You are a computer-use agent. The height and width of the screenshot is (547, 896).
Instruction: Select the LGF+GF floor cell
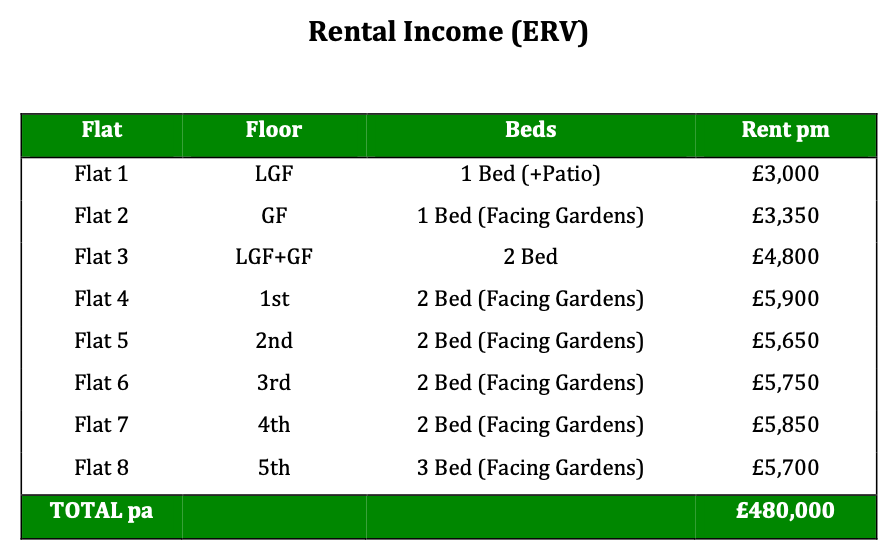pyautogui.click(x=273, y=257)
